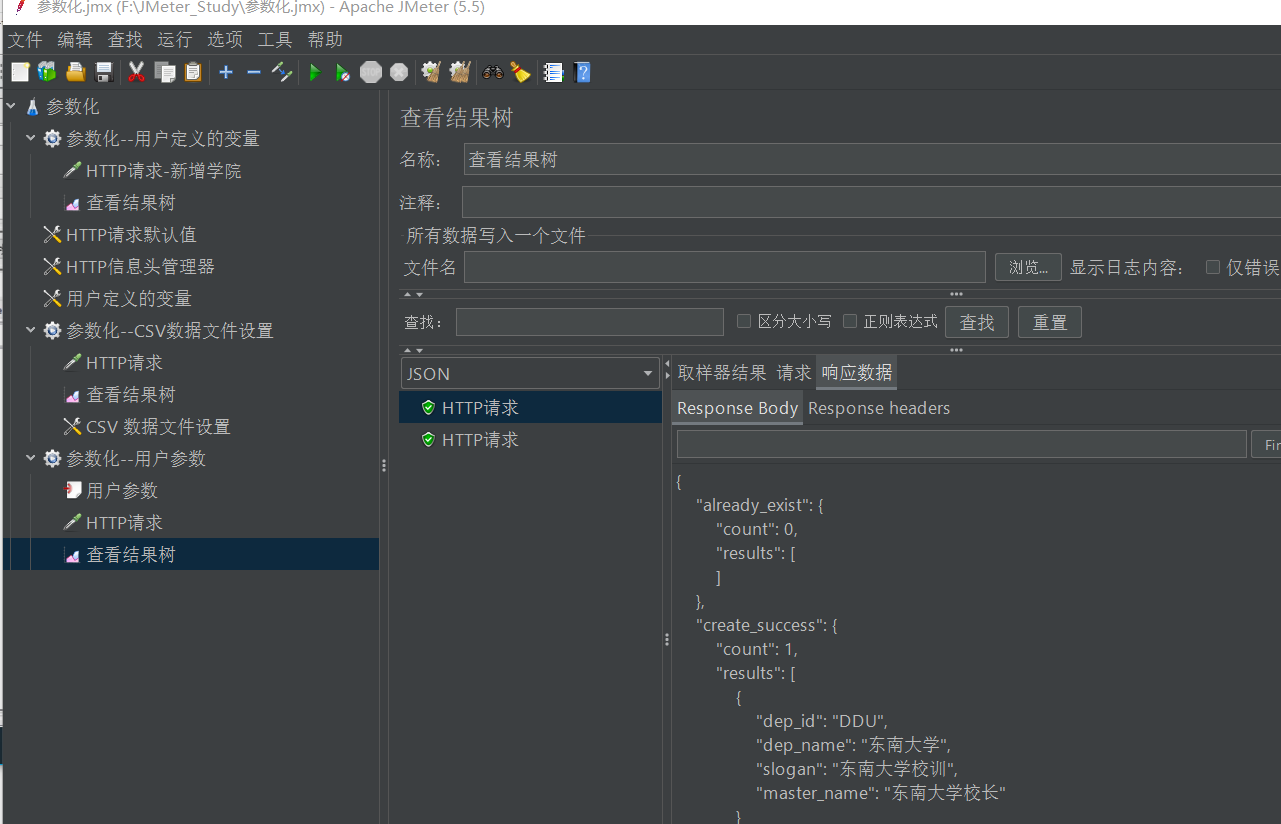Image resolution: width=1281 pixels, height=824 pixels.
Task: Open the Function Helper list icon
Action: 552,72
